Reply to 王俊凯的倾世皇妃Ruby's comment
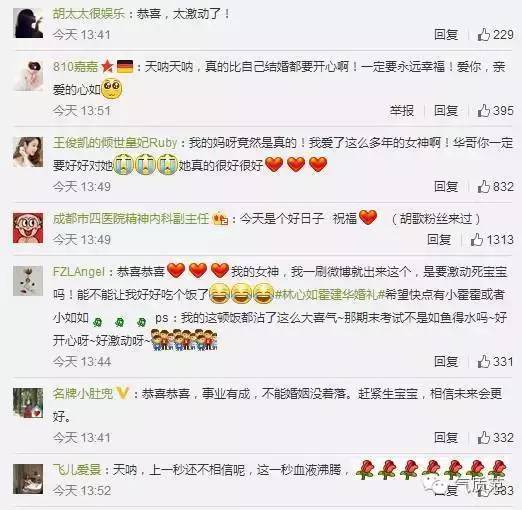Screen dimensions: 522x510 (x=446, y=186)
